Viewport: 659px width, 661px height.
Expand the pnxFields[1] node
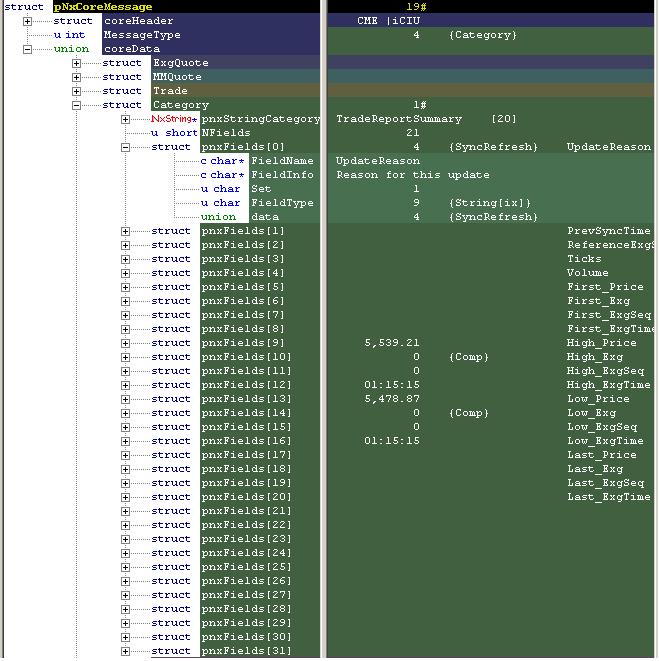point(125,231)
